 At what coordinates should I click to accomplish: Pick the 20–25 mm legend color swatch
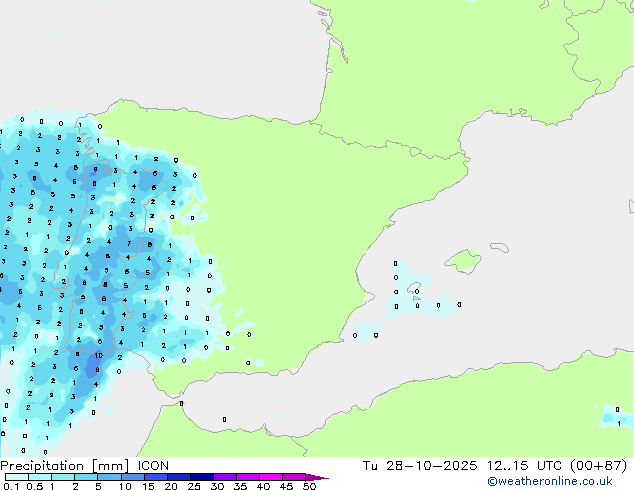pyautogui.click(x=179, y=477)
